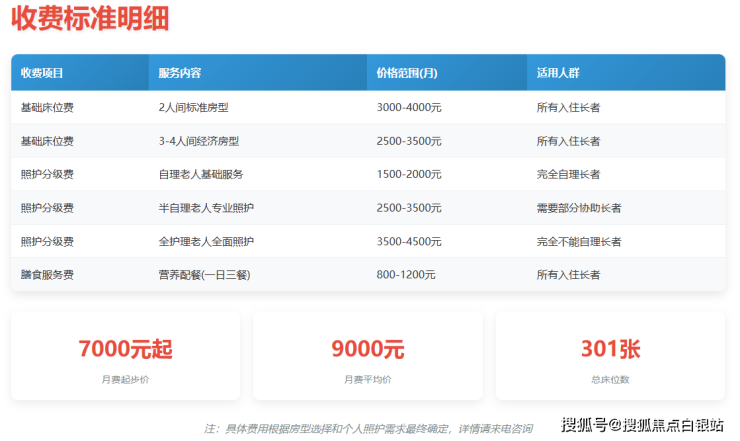This screenshot has width=740, height=441.
Task: Open the 9000元 average monthly fee card
Action: point(367,356)
